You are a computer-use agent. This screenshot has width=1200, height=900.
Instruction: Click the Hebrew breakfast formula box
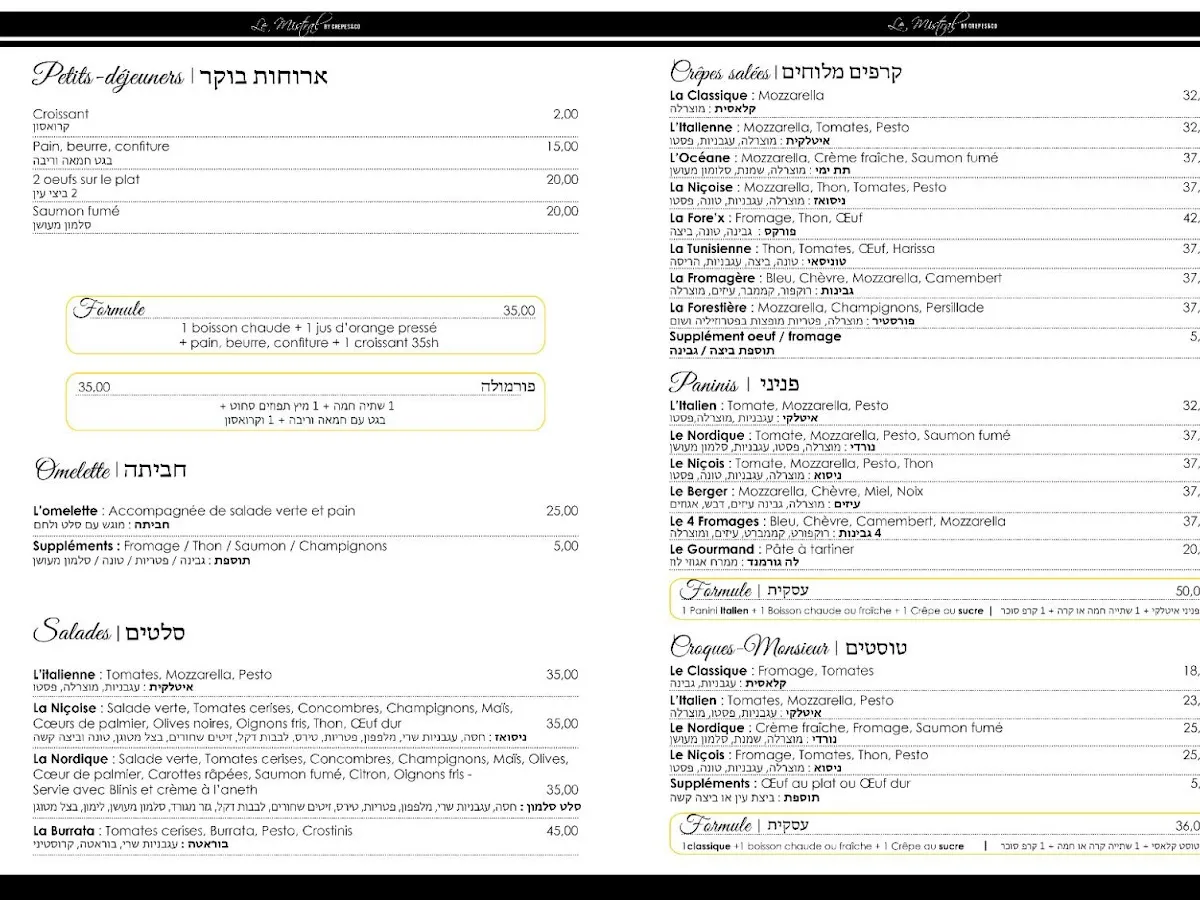(x=305, y=401)
